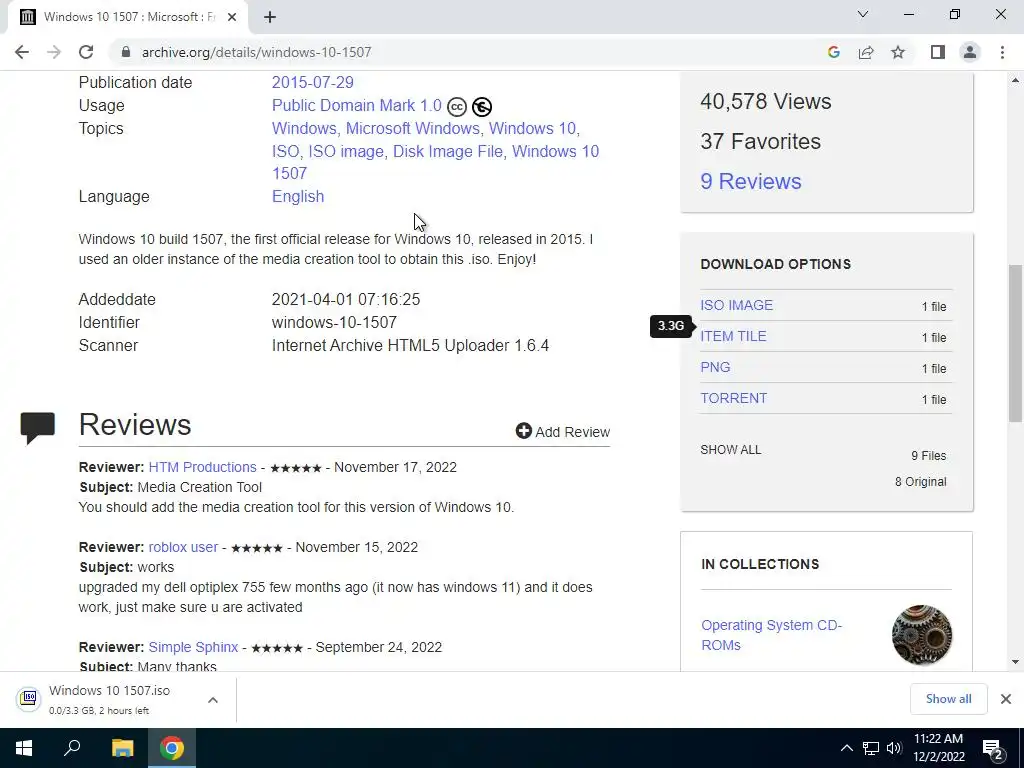
Task: Click the scrollbar down arrow
Action: (1015, 662)
